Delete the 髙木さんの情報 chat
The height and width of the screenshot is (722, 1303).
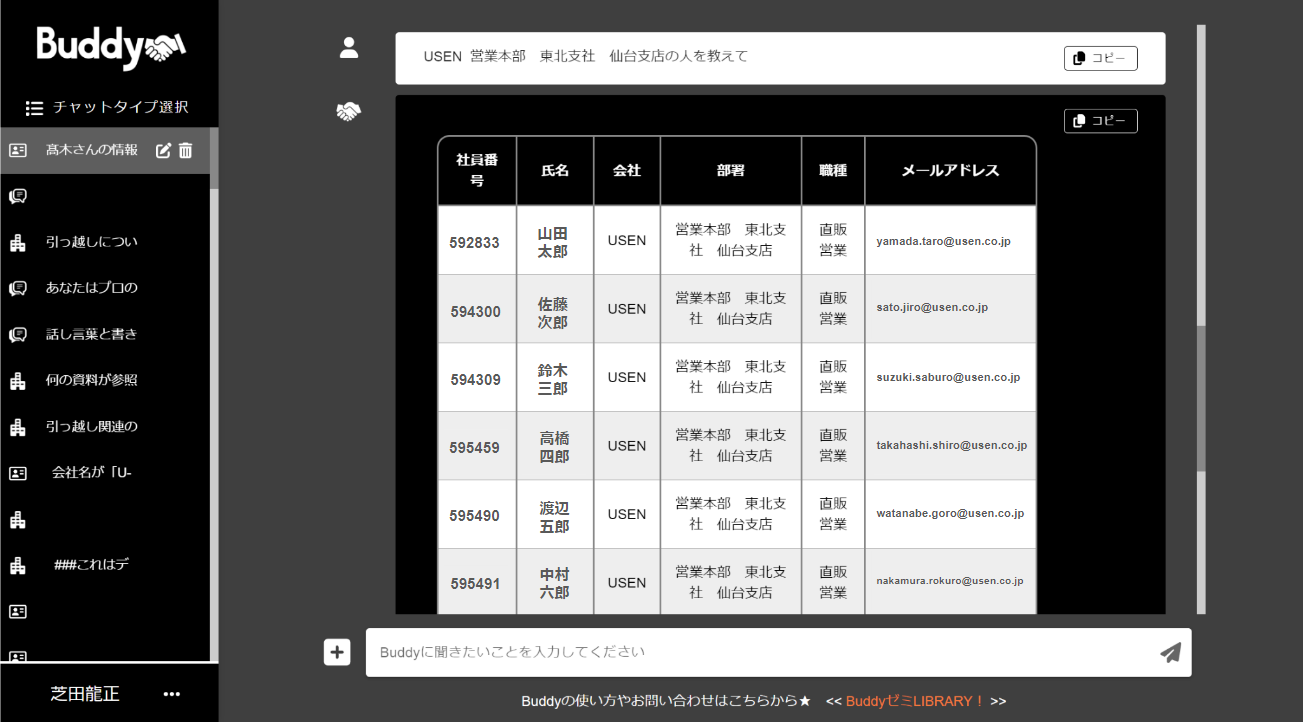[185, 150]
